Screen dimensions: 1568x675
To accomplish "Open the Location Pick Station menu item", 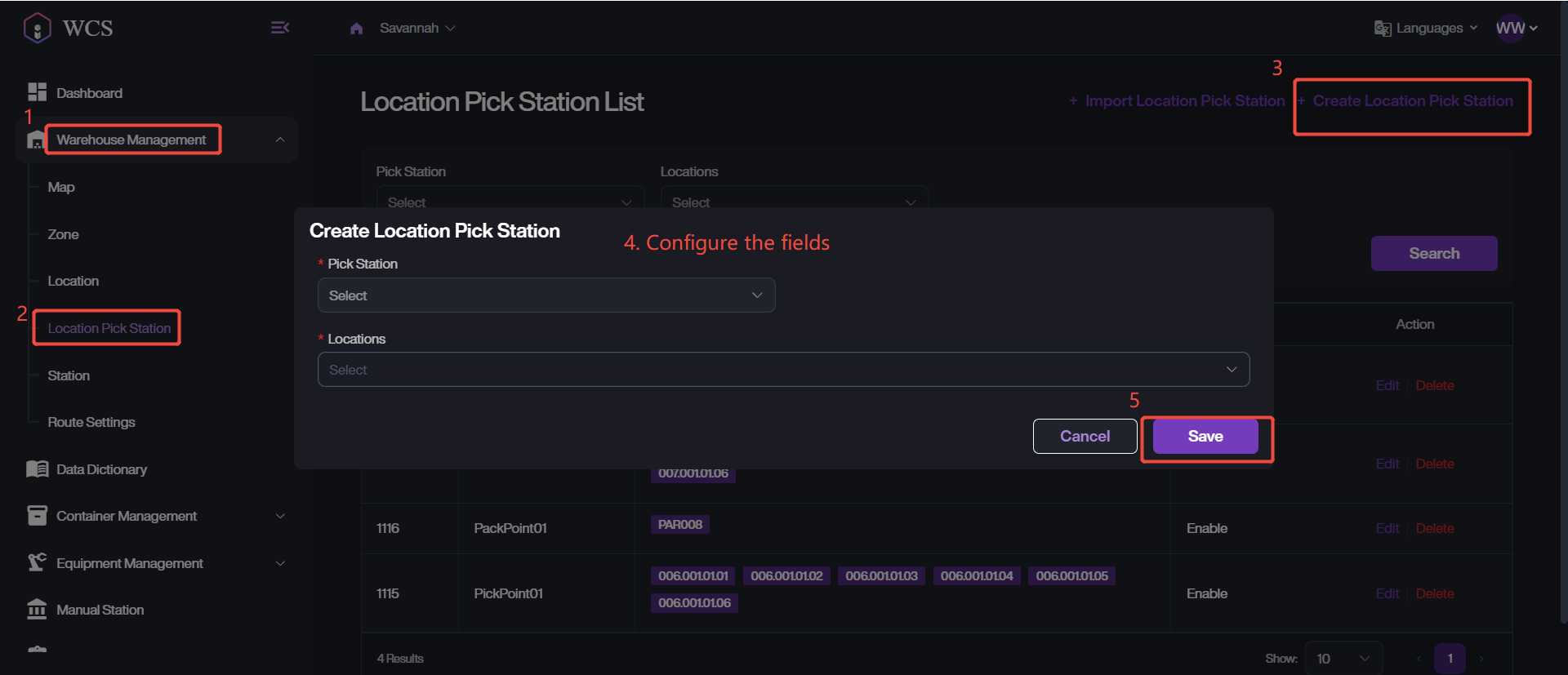I will click(109, 328).
